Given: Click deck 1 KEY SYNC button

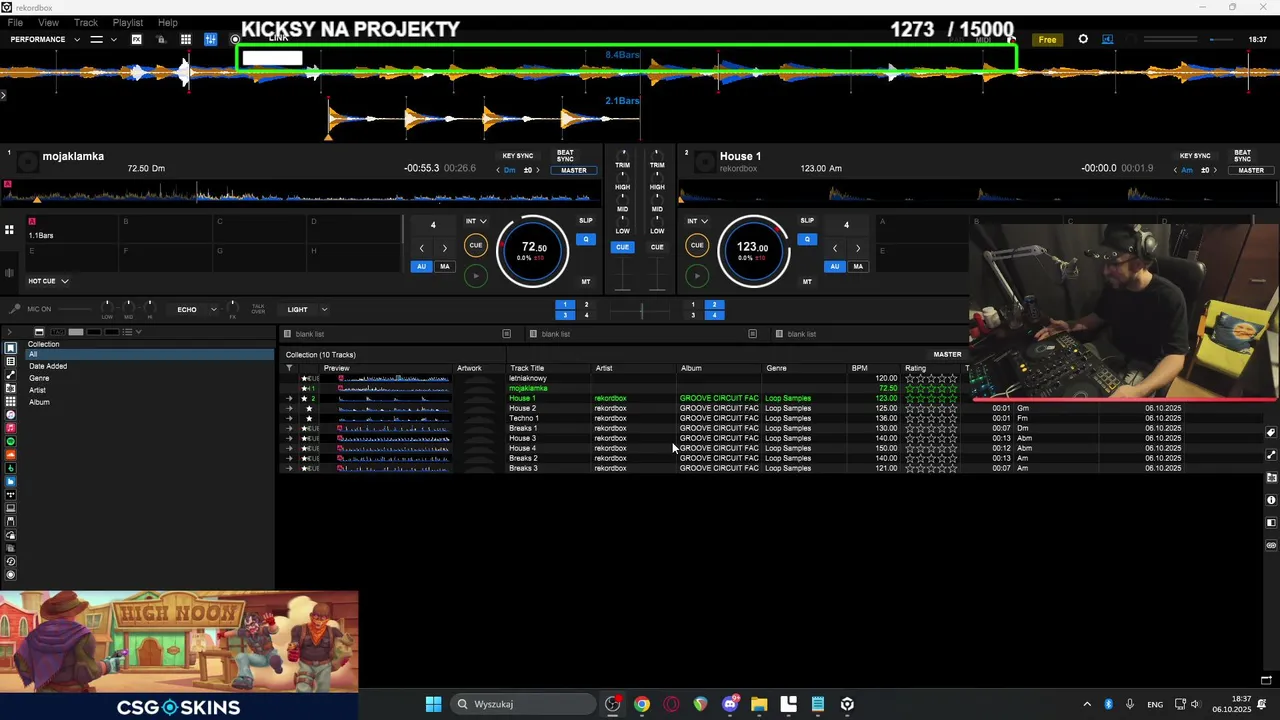Looking at the screenshot, I should tap(518, 156).
